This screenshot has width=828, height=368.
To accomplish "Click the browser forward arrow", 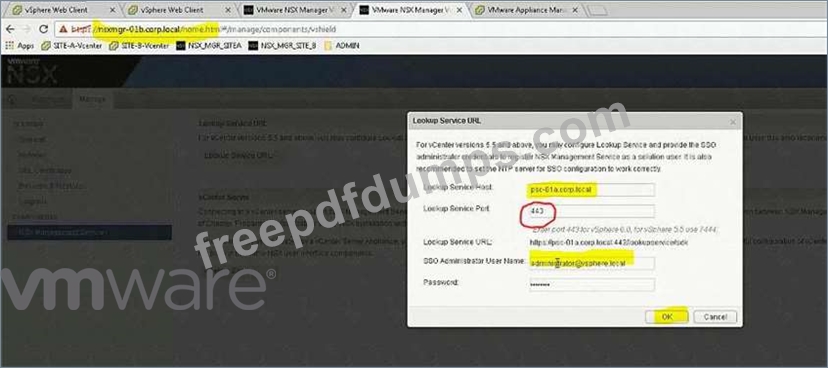I will pos(27,29).
